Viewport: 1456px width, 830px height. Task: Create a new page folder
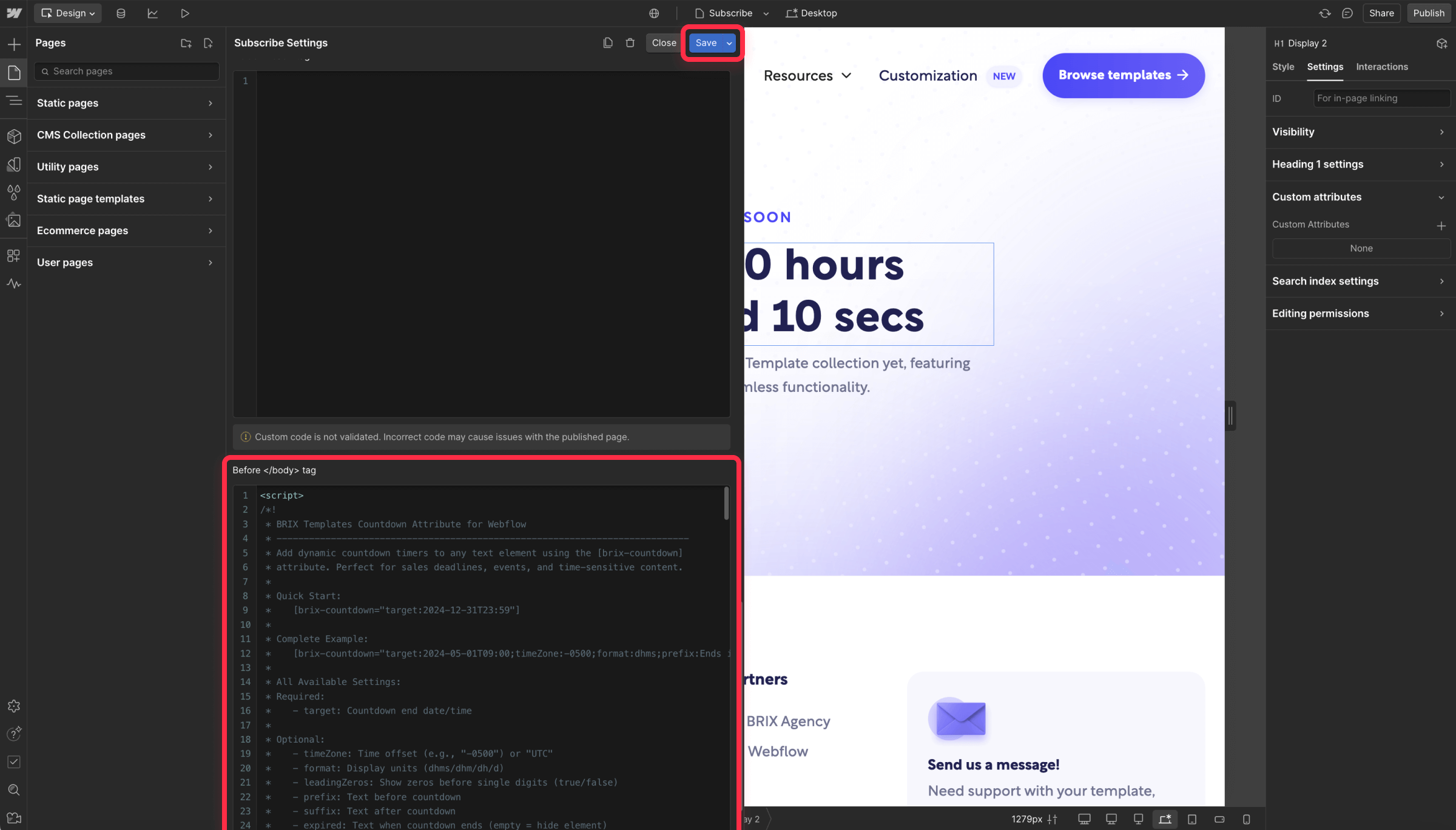pyautogui.click(x=186, y=43)
